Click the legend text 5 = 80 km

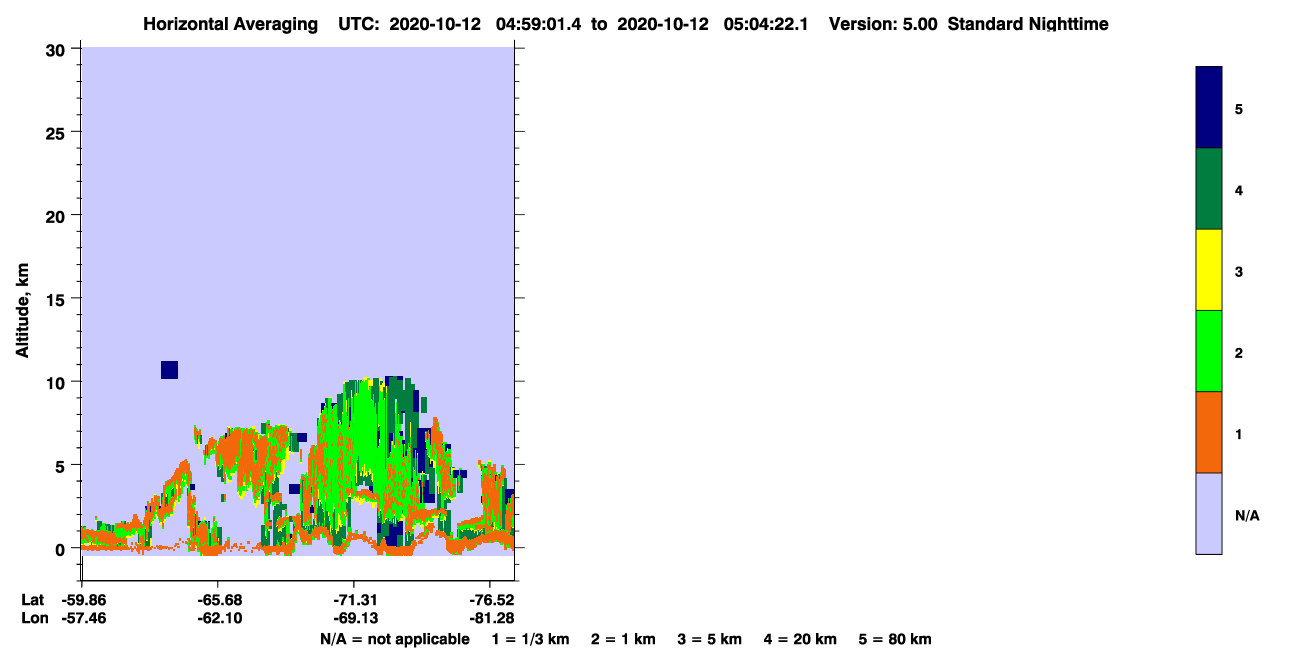point(895,639)
